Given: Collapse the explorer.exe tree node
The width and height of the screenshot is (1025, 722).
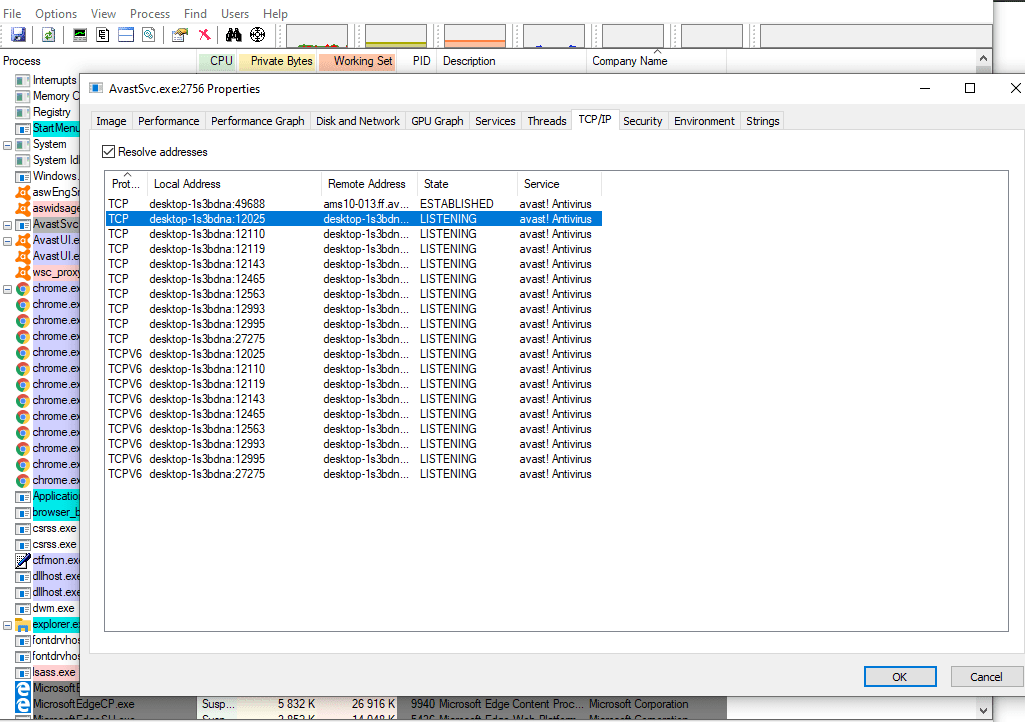Looking at the screenshot, I should click(x=8, y=625).
